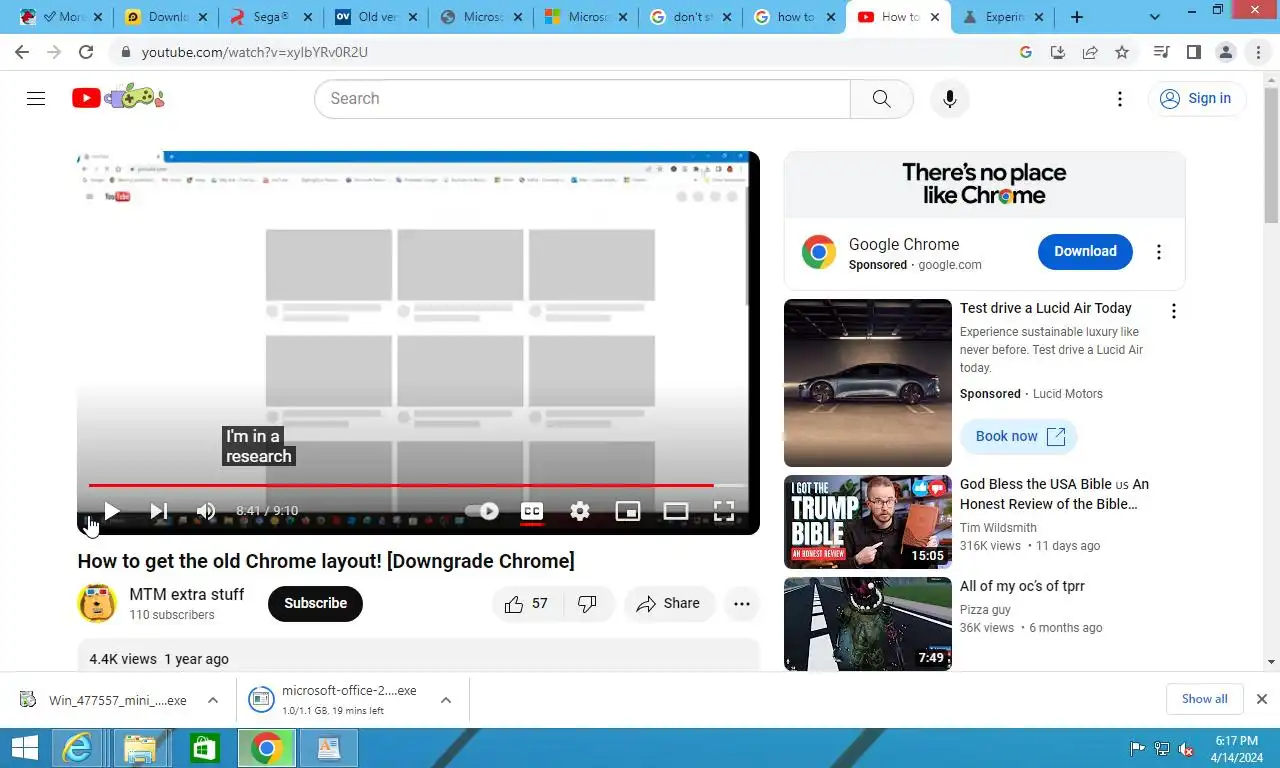Open Lucid Air car thumbnail
Image resolution: width=1280 pixels, height=768 pixels.
tap(868, 383)
